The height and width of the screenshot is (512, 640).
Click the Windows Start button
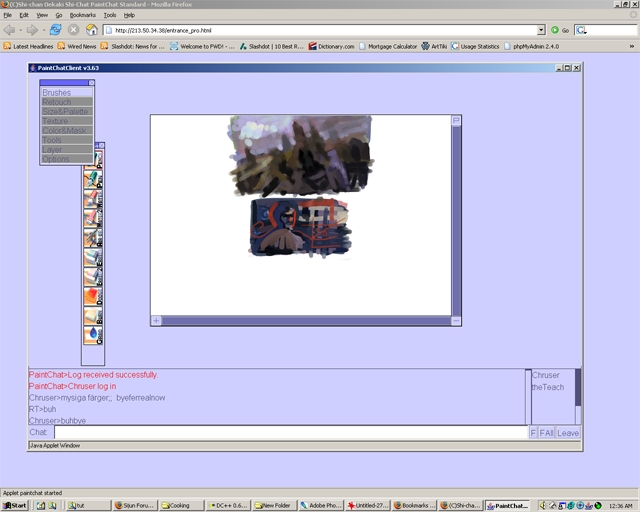(15, 505)
